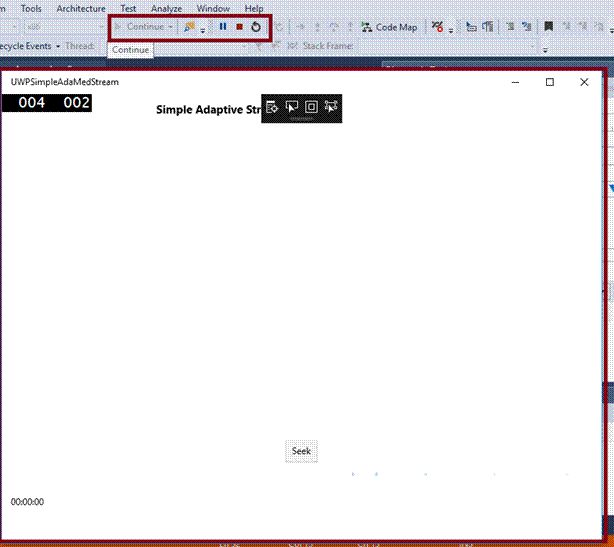The height and width of the screenshot is (547, 614).
Task: Open the Analyze menu
Action: [166, 8]
